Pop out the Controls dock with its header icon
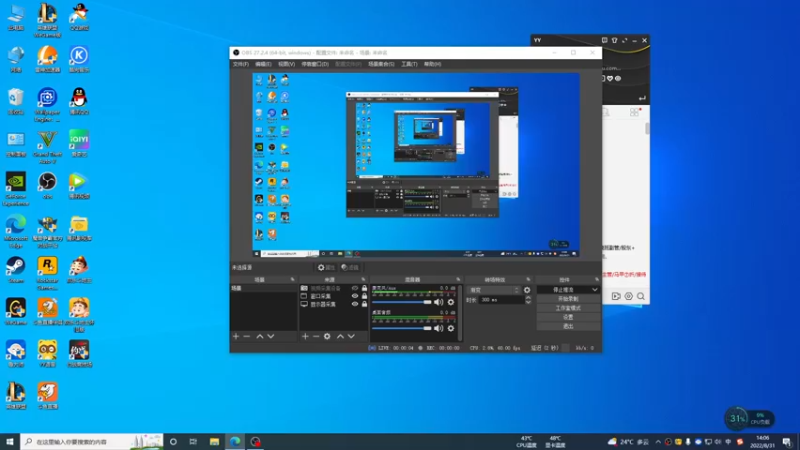The height and width of the screenshot is (450, 800). [596, 280]
